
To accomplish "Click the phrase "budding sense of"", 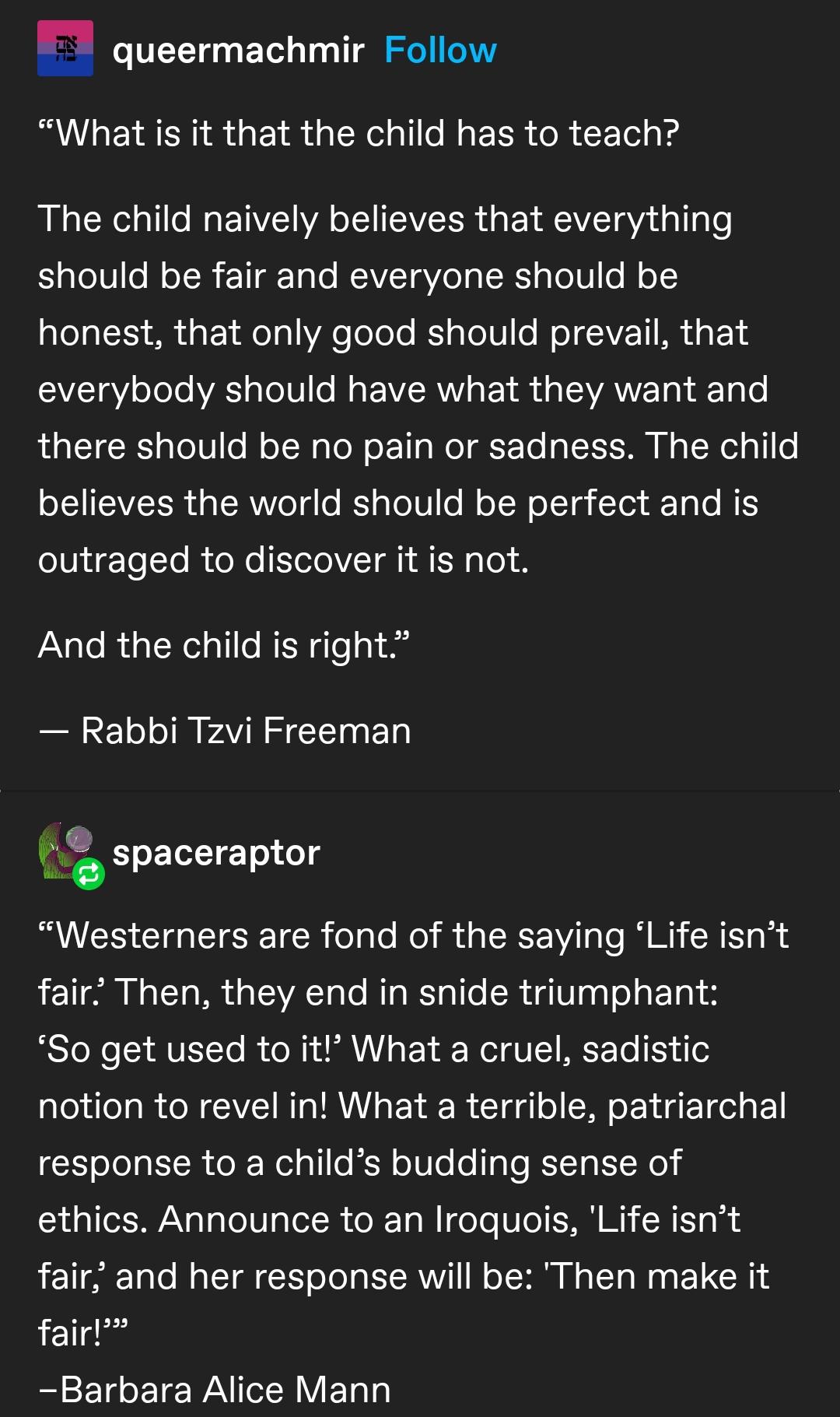I will click(x=537, y=1163).
